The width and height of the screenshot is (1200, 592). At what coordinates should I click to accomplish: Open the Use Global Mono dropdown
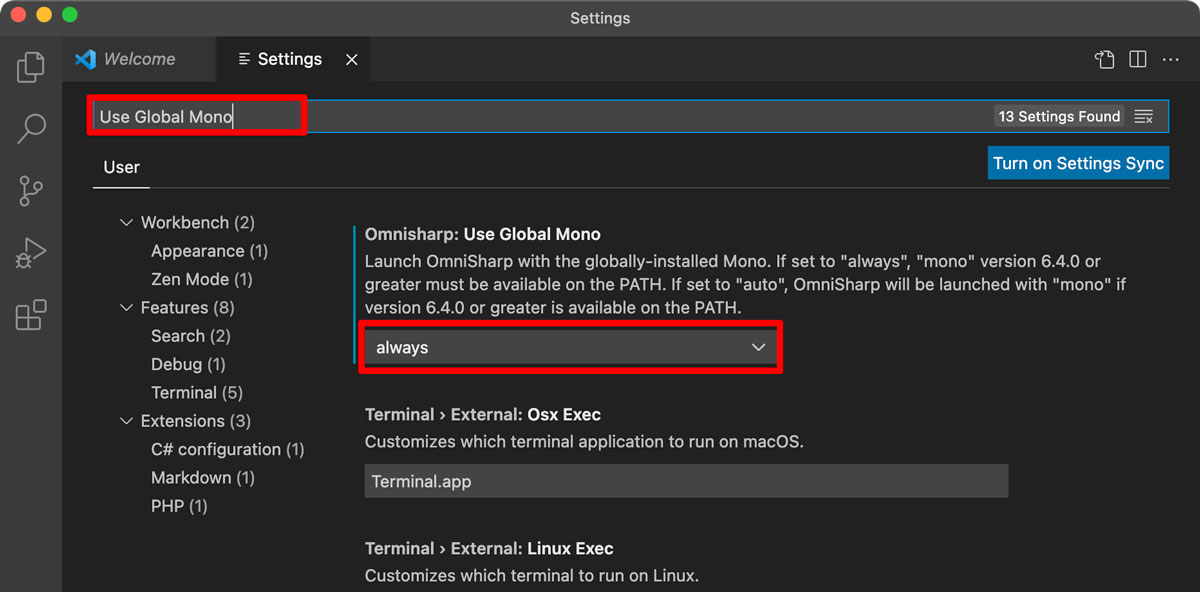pyautogui.click(x=570, y=347)
